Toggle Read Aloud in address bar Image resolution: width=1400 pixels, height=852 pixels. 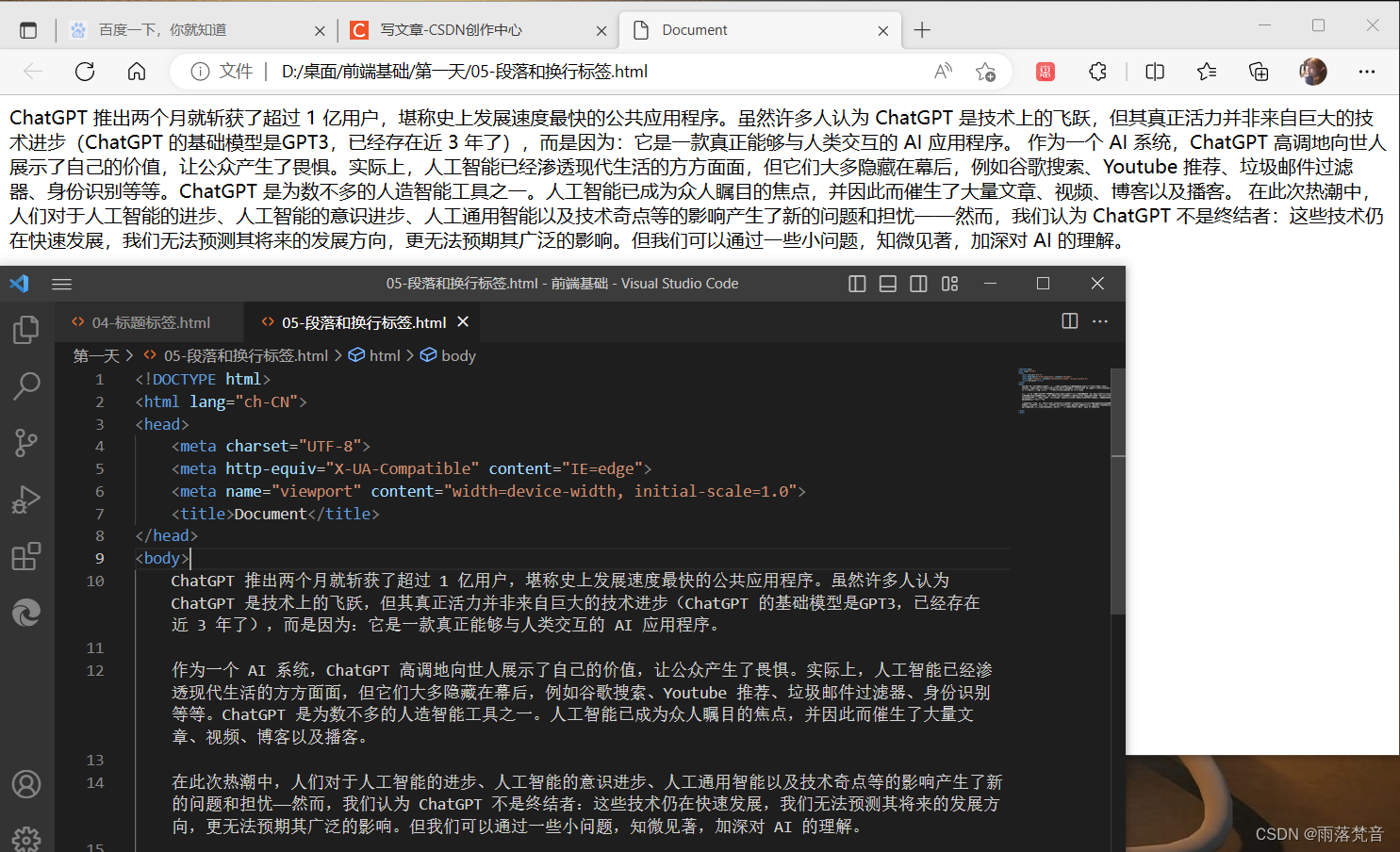[x=943, y=72]
